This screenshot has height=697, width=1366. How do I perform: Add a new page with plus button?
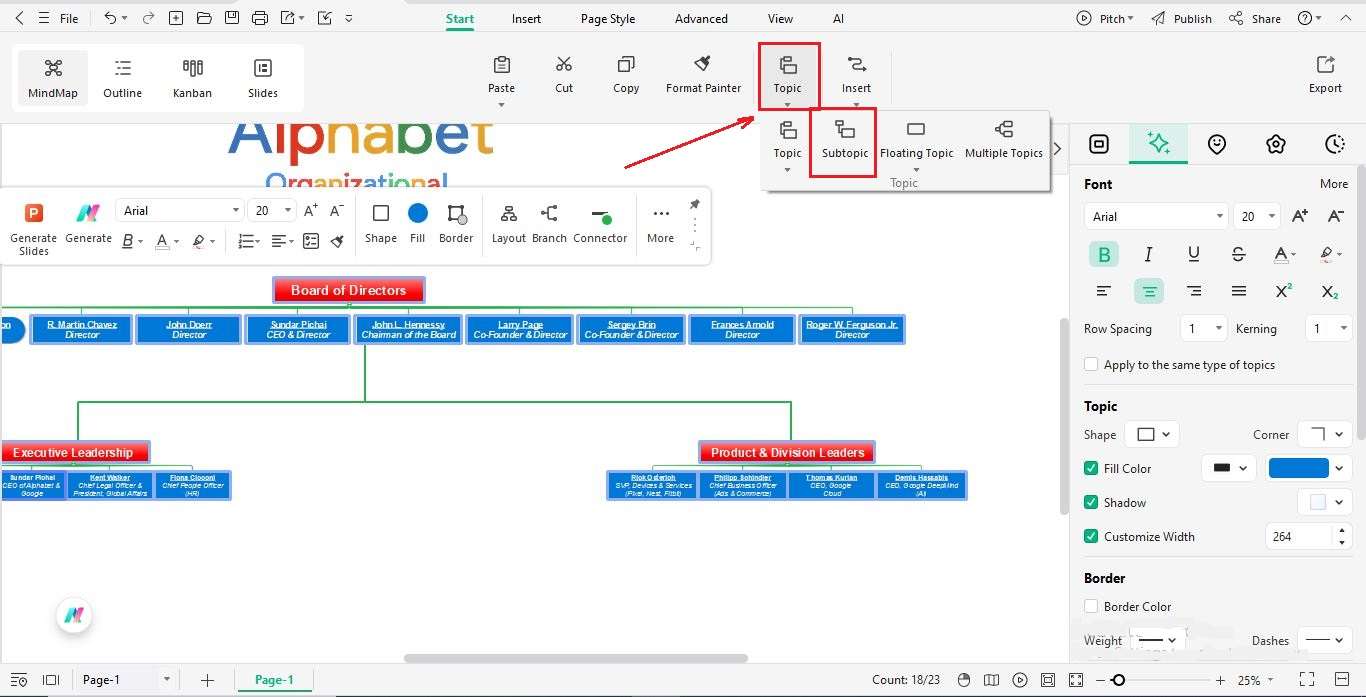207,680
